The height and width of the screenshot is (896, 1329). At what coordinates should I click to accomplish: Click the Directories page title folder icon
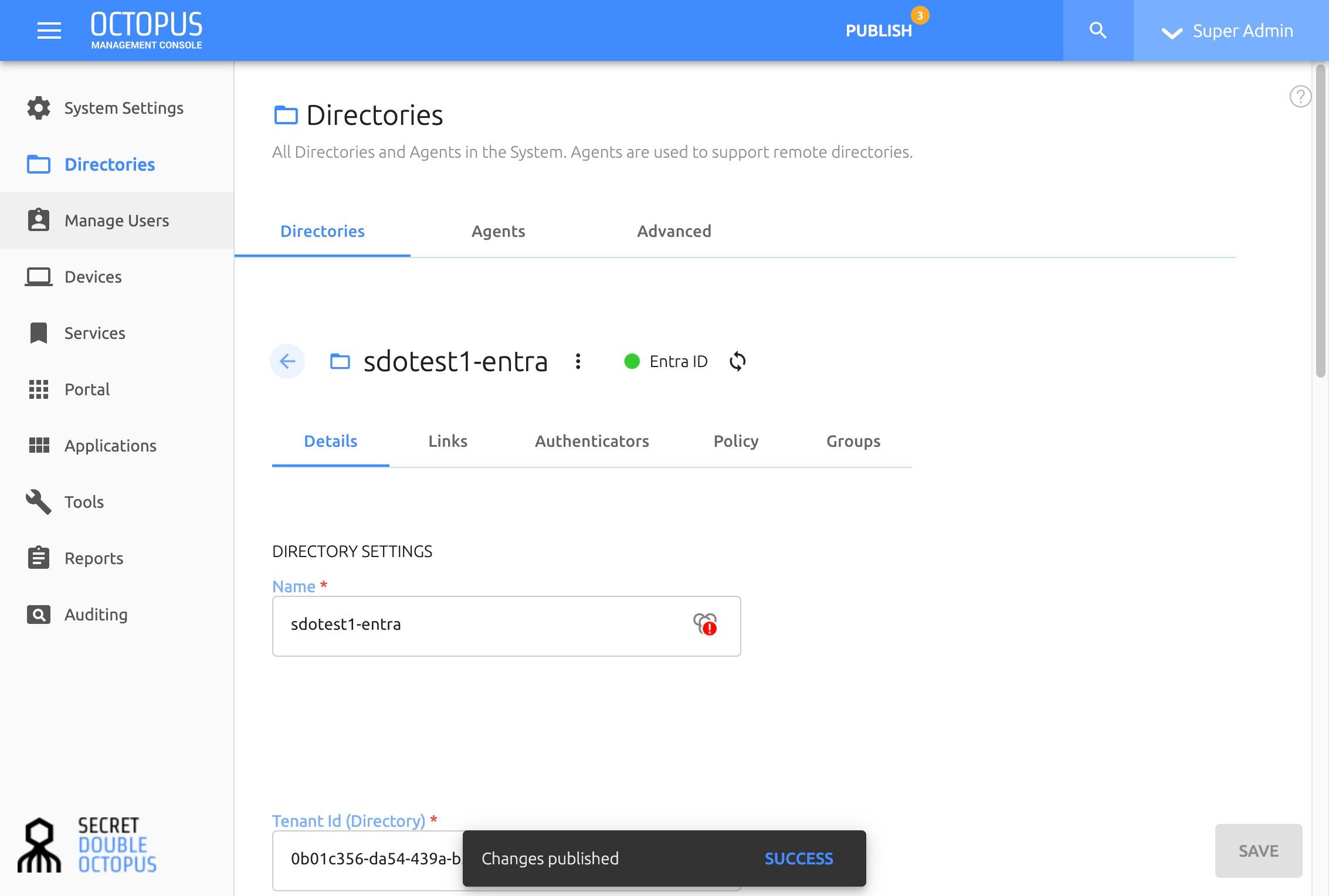pyautogui.click(x=286, y=115)
